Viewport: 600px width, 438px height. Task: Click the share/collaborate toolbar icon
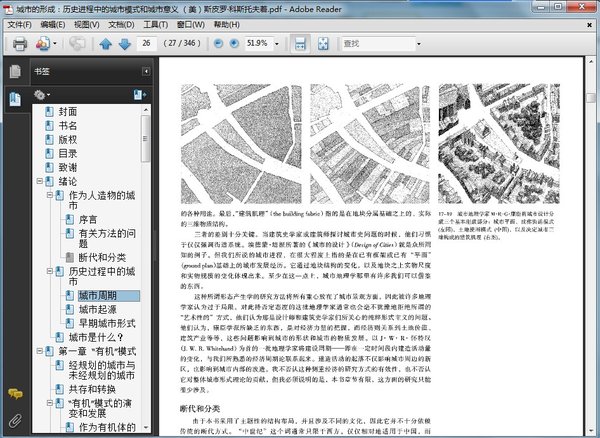(x=77, y=44)
